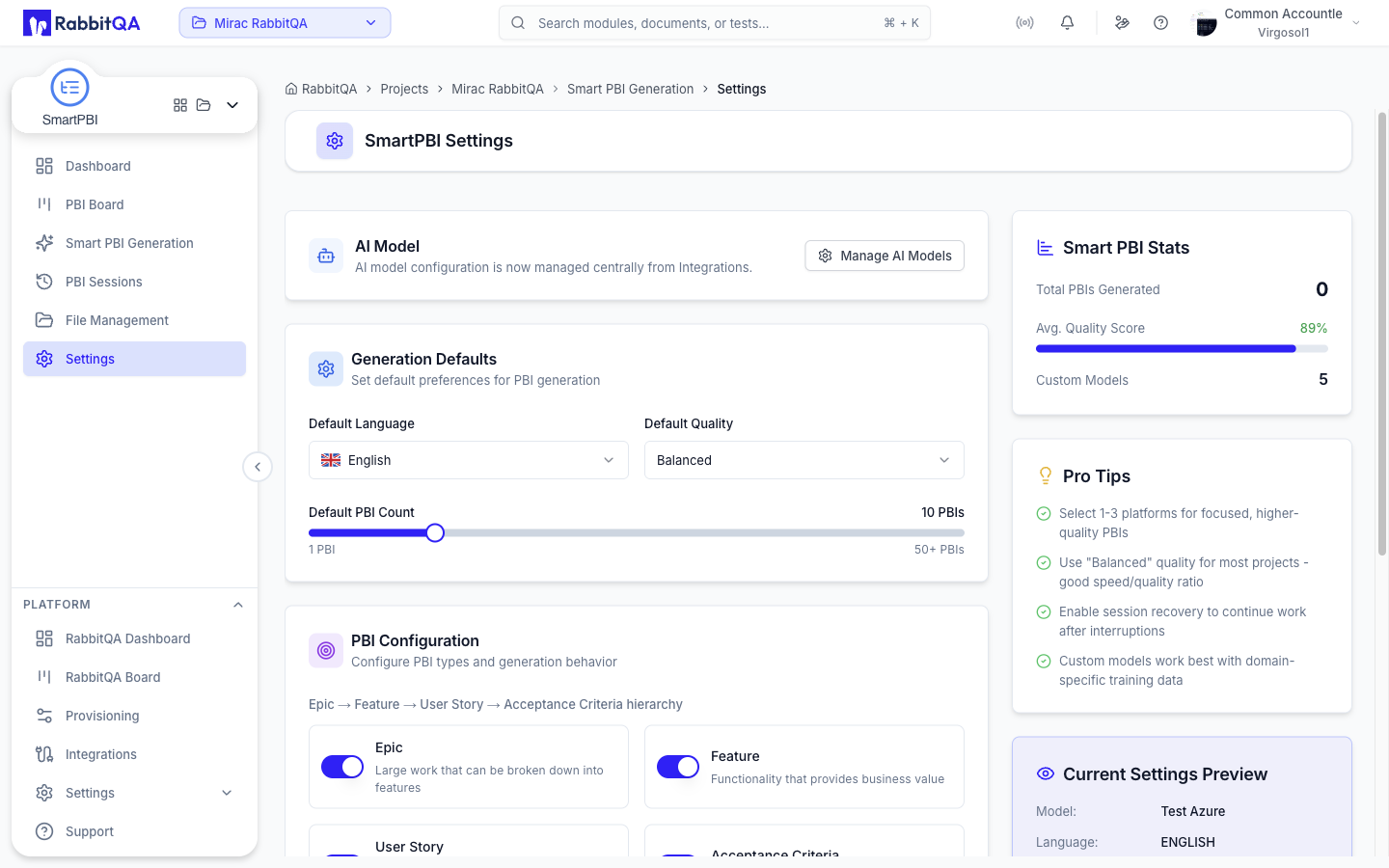This screenshot has height=868, width=1389.
Task: Click the Default PBI Count slider handle
Action: (x=435, y=533)
